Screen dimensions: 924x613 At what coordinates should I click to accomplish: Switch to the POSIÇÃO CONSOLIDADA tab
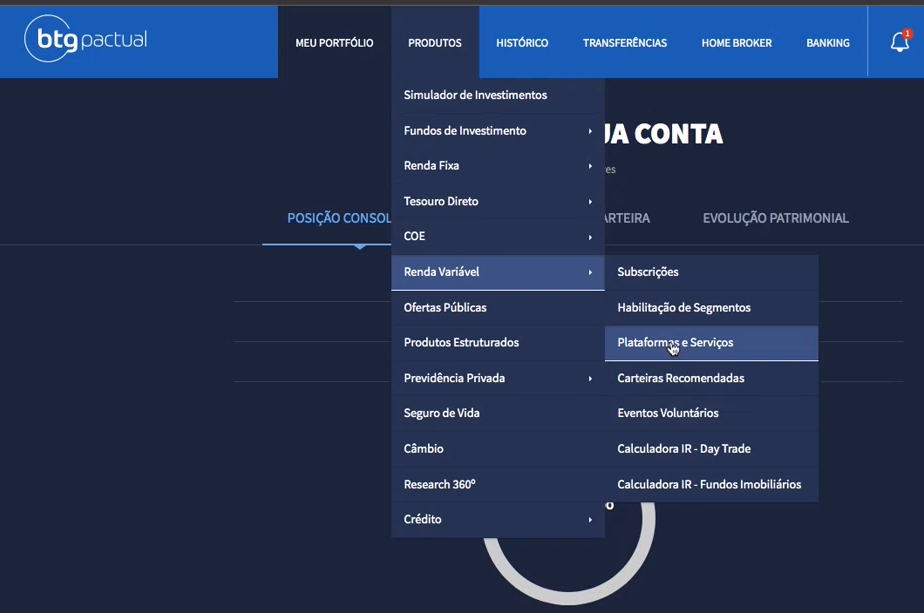[339, 219]
